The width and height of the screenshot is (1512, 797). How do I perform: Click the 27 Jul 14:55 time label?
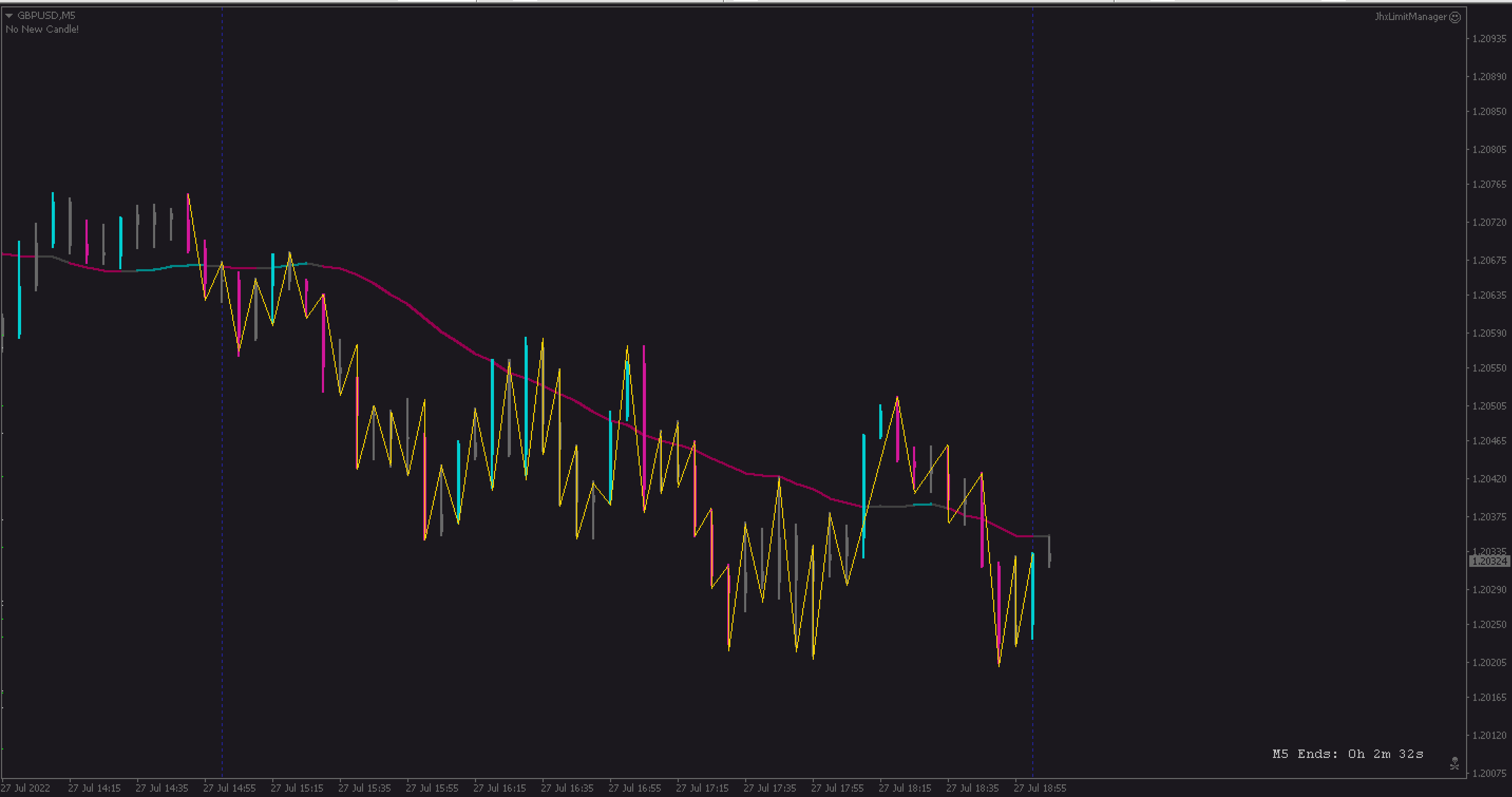pos(229,787)
